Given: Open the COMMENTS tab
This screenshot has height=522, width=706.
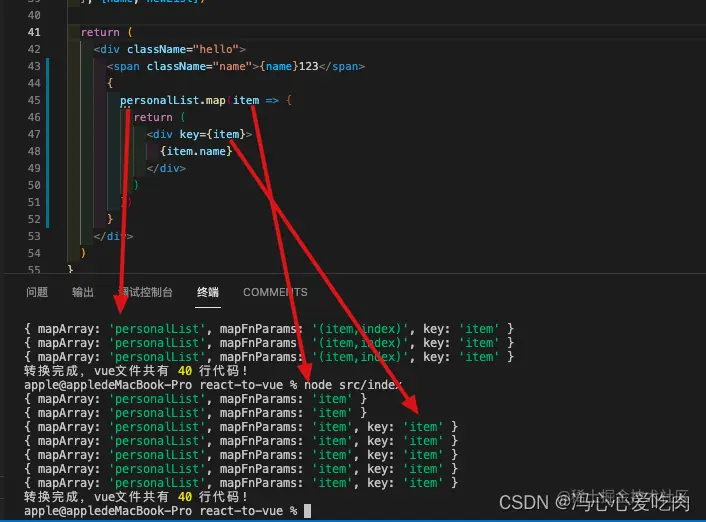Looking at the screenshot, I should click(275, 292).
